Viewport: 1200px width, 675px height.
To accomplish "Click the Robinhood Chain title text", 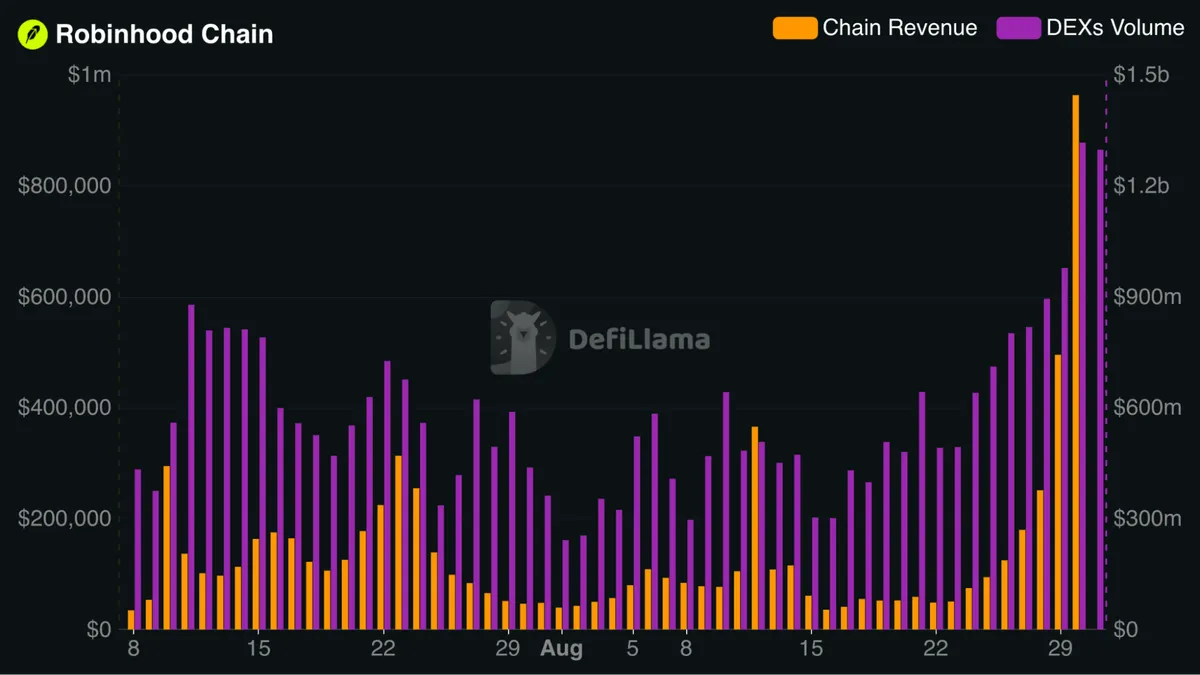I will click(x=164, y=34).
